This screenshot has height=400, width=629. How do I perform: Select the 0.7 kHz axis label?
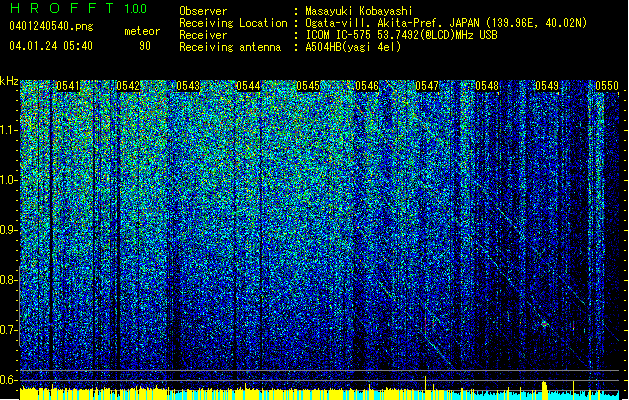click(x=9, y=330)
